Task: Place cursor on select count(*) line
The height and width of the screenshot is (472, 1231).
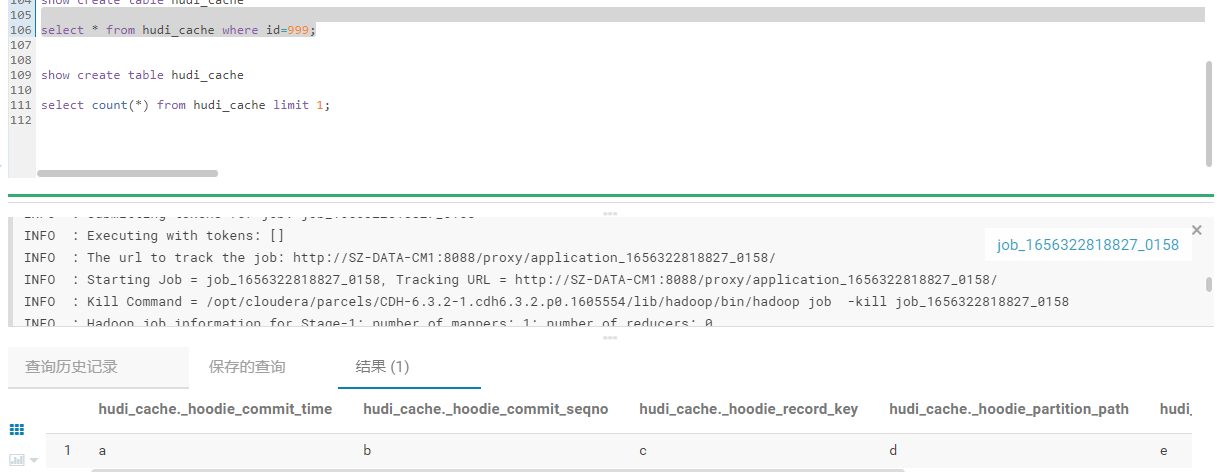Action: (185, 105)
